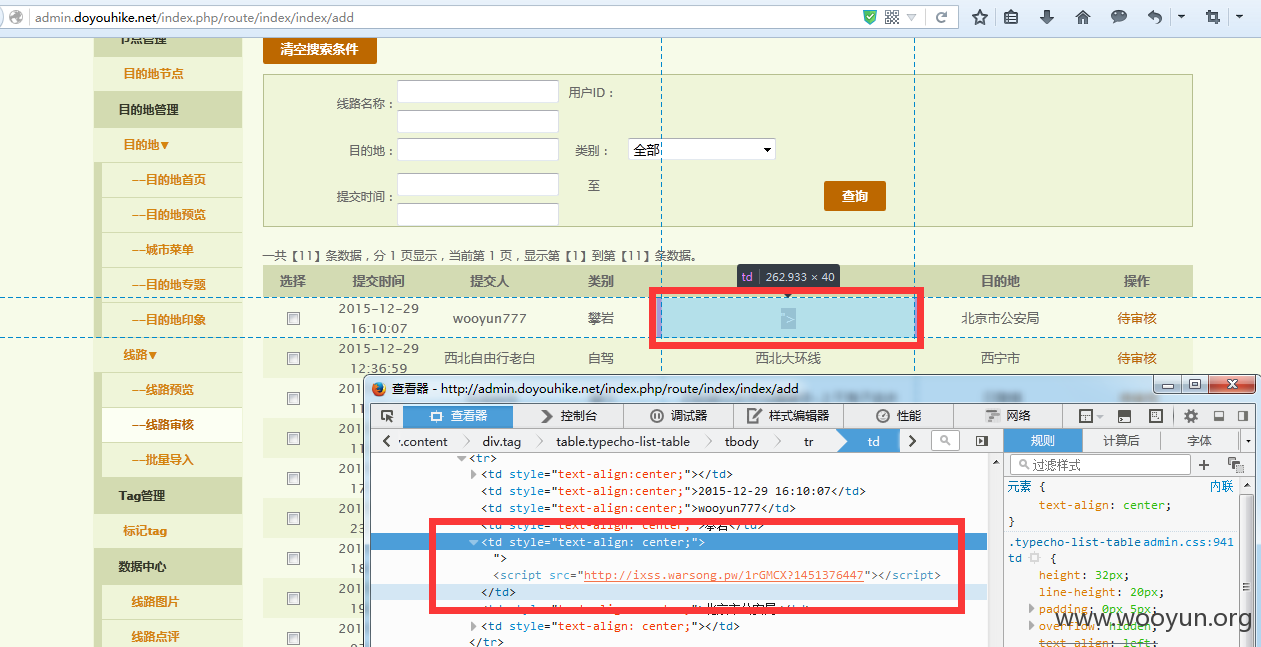This screenshot has height=647, width=1261.
Task: Switch to the 控制台 devtools tab
Action: 568,416
